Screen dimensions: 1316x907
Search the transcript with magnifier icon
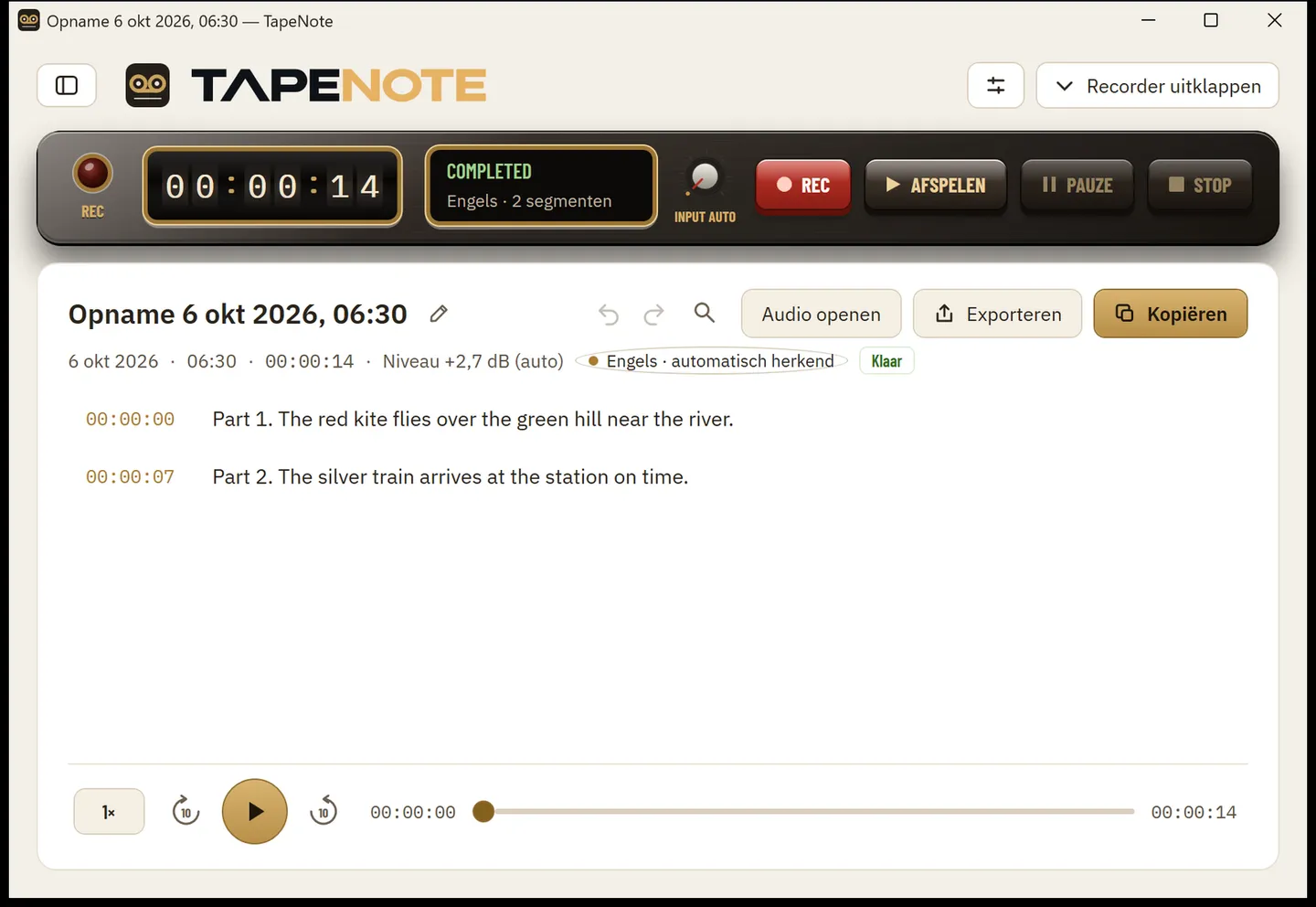[x=704, y=313]
